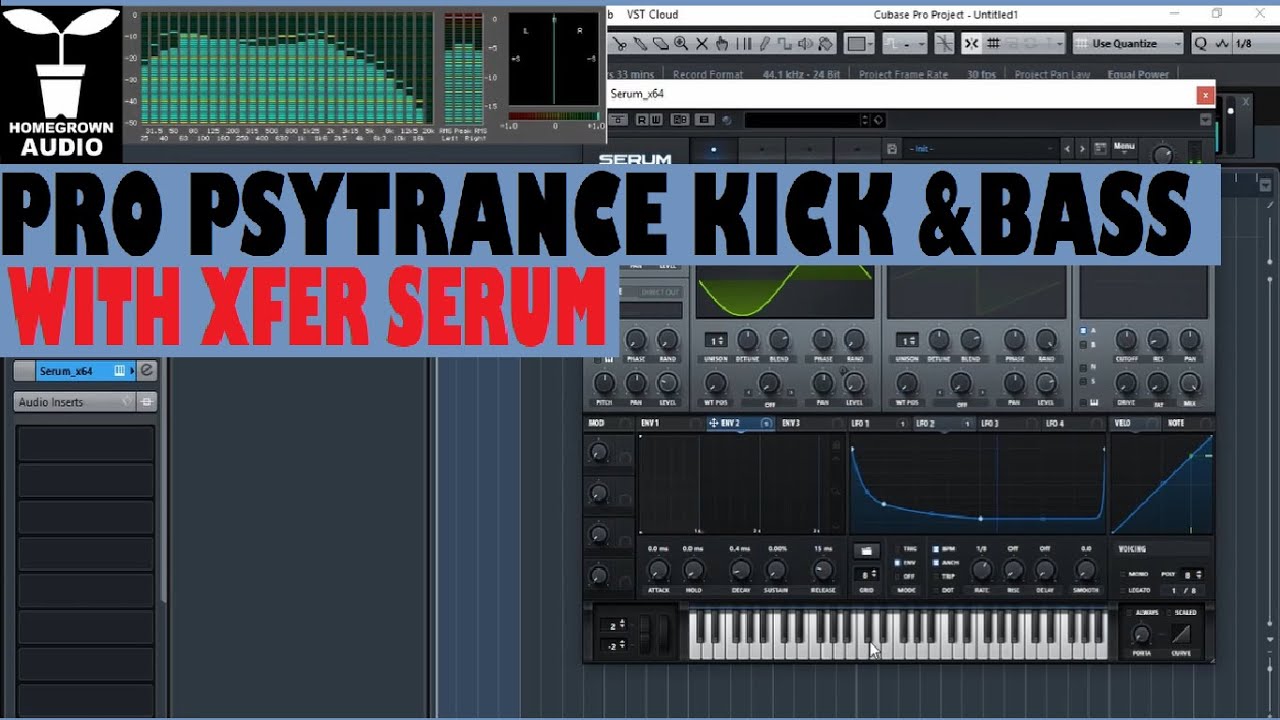This screenshot has width=1280, height=720.
Task: Toggle the Snap on/off icon
Action: 971,43
